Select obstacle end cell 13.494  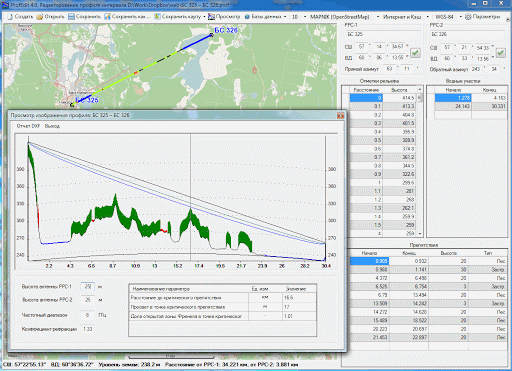point(408,295)
